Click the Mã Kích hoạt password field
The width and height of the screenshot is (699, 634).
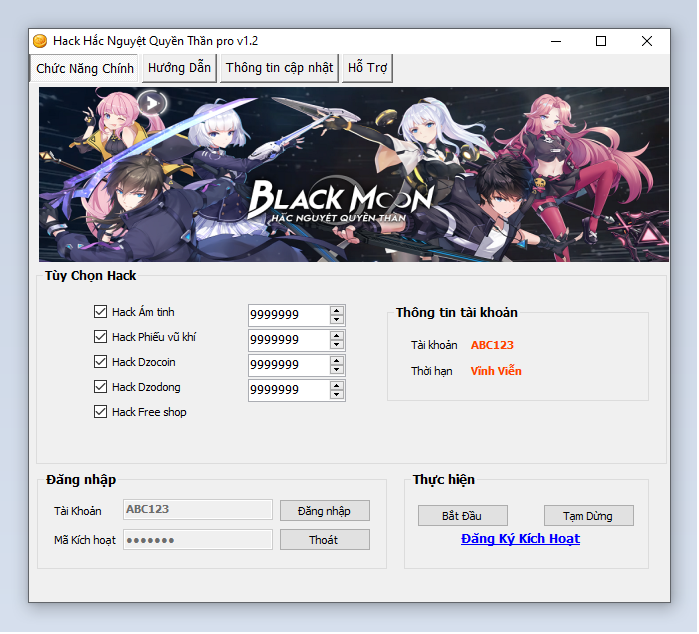coord(197,540)
